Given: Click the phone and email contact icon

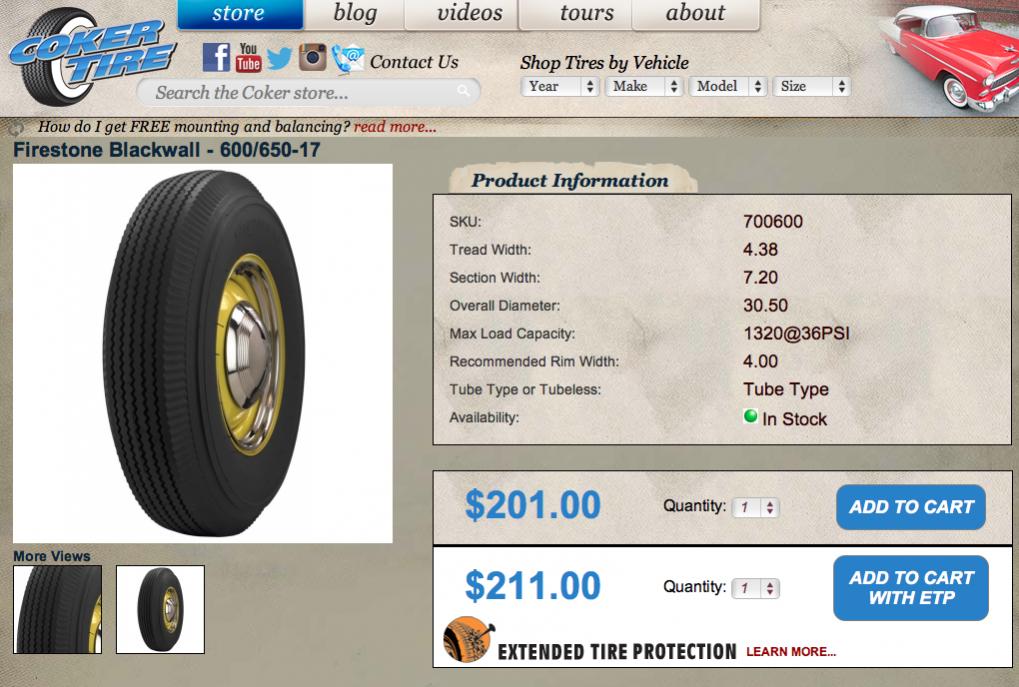Looking at the screenshot, I should click(348, 59).
